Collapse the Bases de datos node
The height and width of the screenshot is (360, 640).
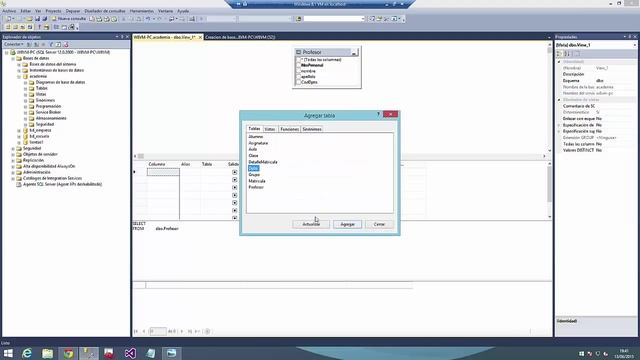click(x=13, y=58)
